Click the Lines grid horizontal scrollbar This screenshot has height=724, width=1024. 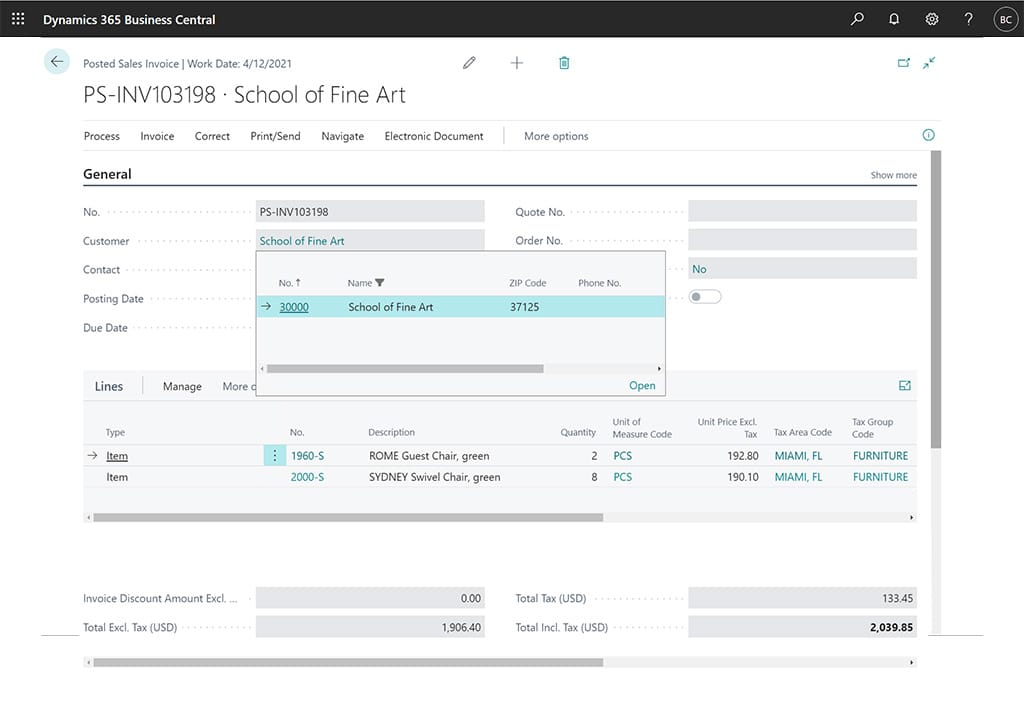[x=348, y=517]
